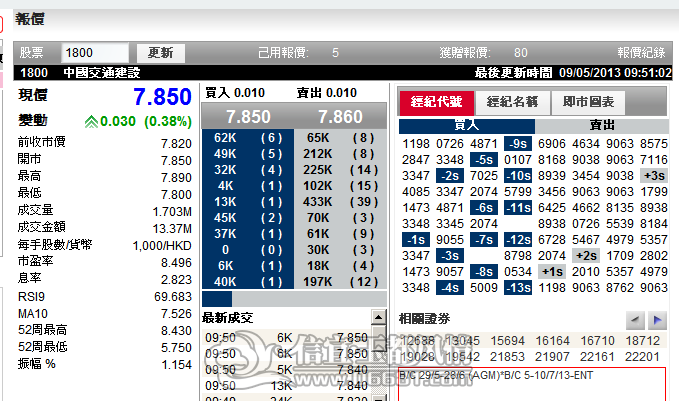
Task: Select broker code 4085 in buy list
Action: point(416,192)
